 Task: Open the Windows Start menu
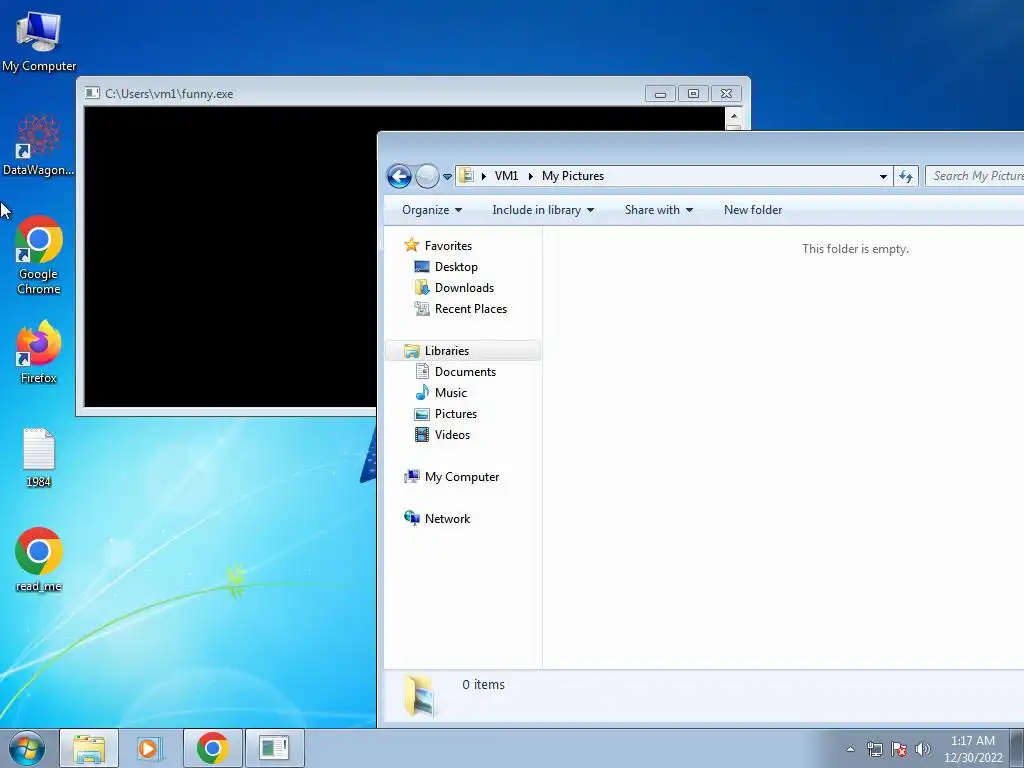pos(27,748)
